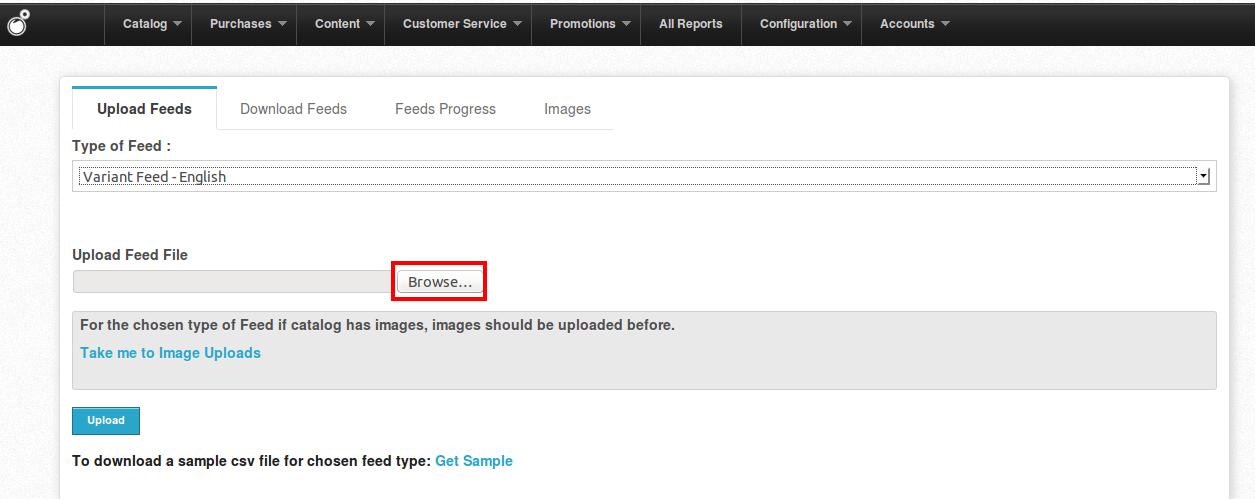Go to All Reports
The image size is (1255, 499).
pyautogui.click(x=690, y=24)
